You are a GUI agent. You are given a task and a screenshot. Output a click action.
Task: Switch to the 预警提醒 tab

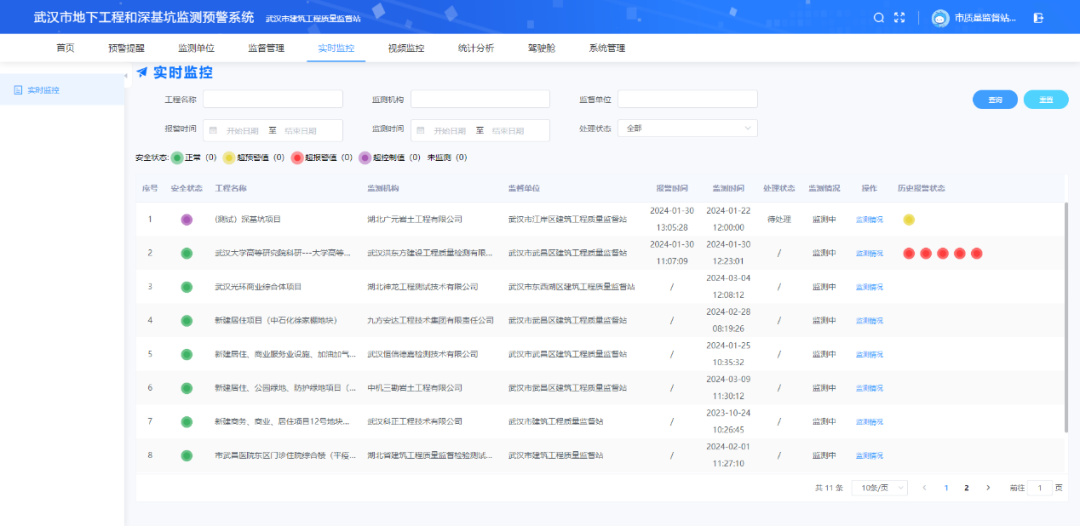point(126,48)
